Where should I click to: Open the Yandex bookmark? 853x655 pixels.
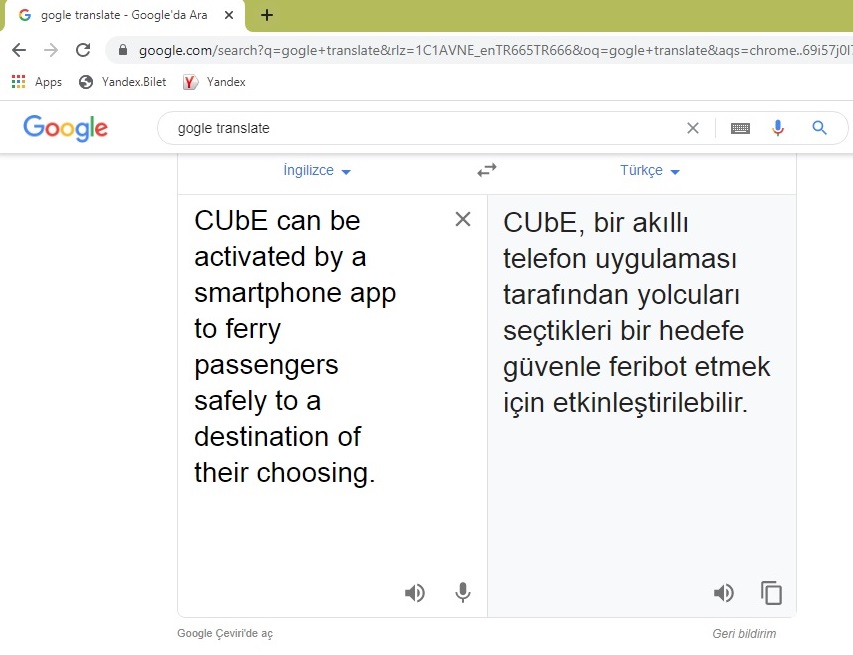pos(214,82)
